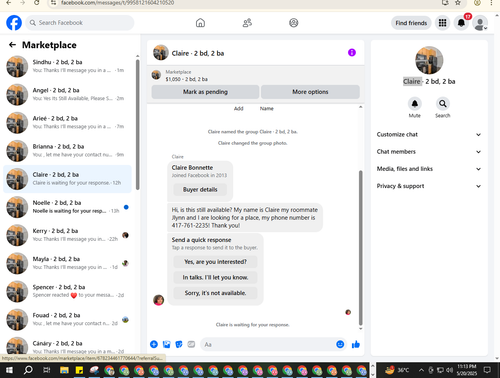Open taskbar clock showing 11:13 PM
The height and width of the screenshot is (378, 500).
coord(467,370)
